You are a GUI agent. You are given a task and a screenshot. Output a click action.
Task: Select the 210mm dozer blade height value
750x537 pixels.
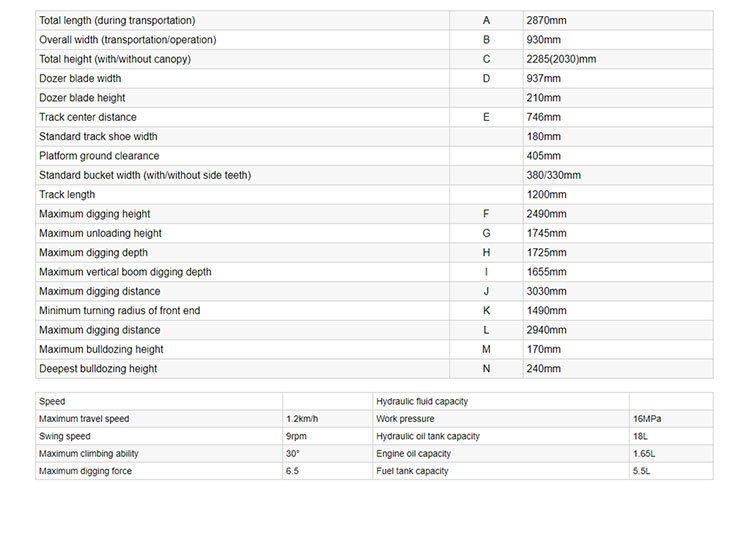(543, 98)
